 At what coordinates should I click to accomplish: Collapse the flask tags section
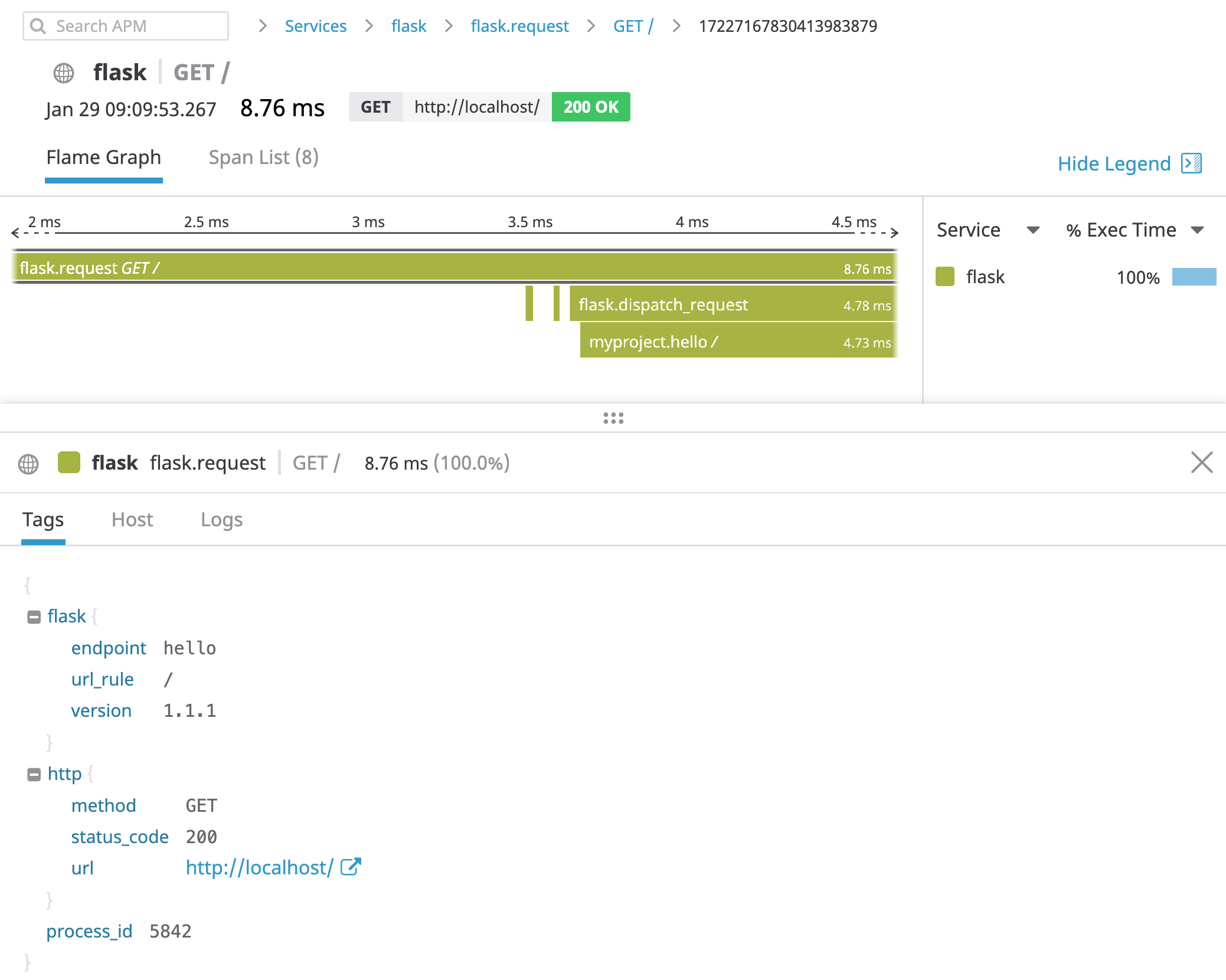point(35,616)
